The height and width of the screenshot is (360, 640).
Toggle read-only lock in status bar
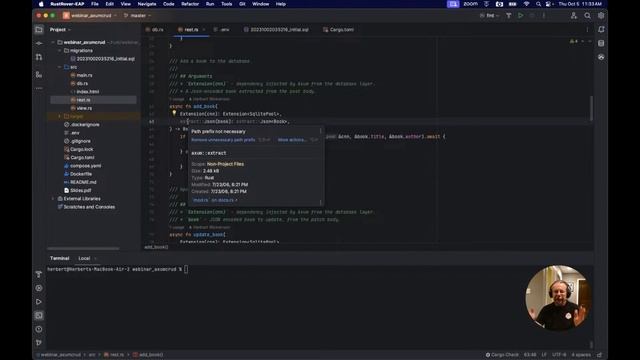pyautogui.click(x=599, y=355)
